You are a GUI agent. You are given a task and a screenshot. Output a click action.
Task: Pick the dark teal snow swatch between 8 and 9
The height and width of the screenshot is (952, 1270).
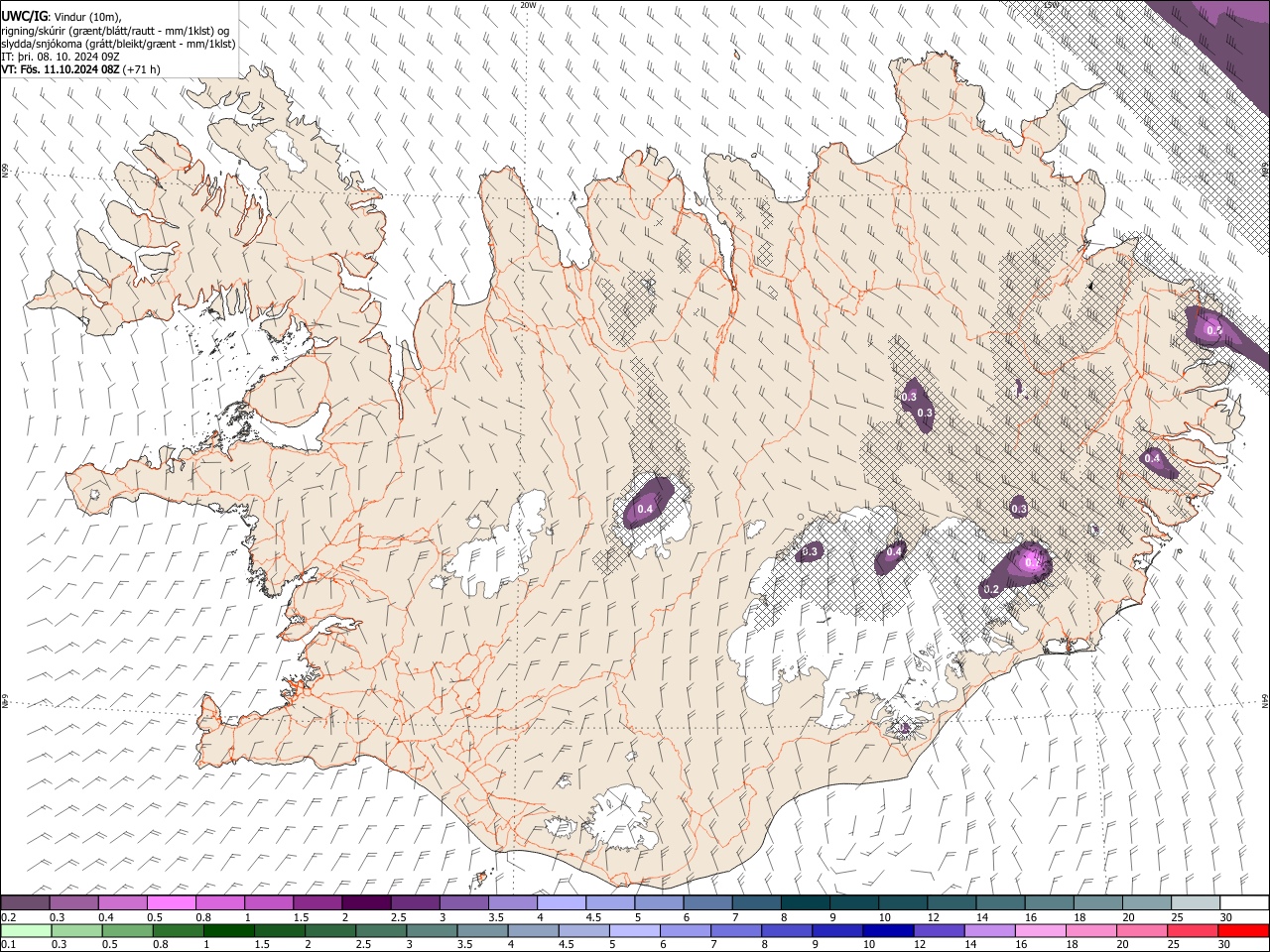tap(806, 902)
